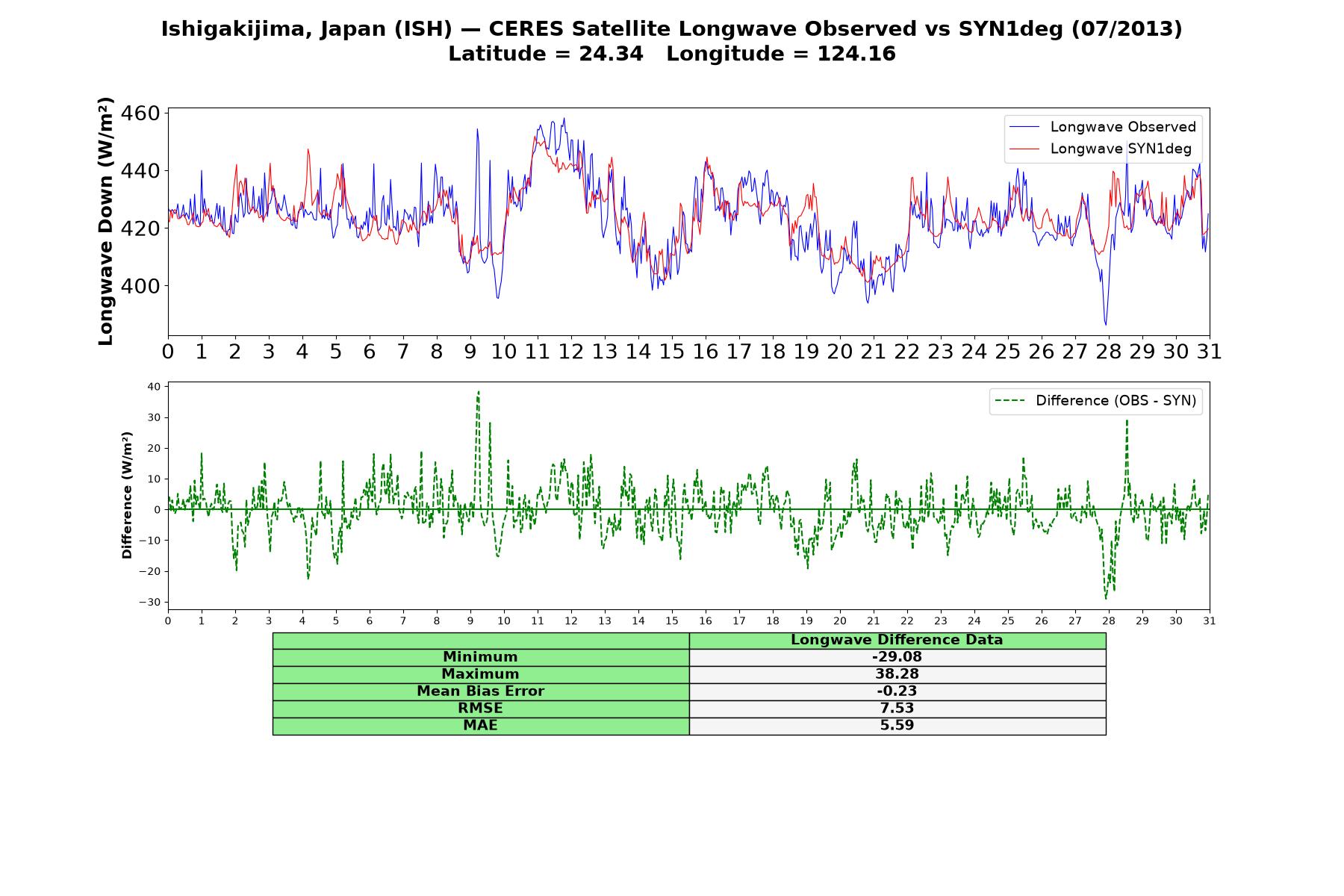The width and height of the screenshot is (1344, 896).
Task: Click the Longwave Difference Data table header
Action: click(897, 640)
